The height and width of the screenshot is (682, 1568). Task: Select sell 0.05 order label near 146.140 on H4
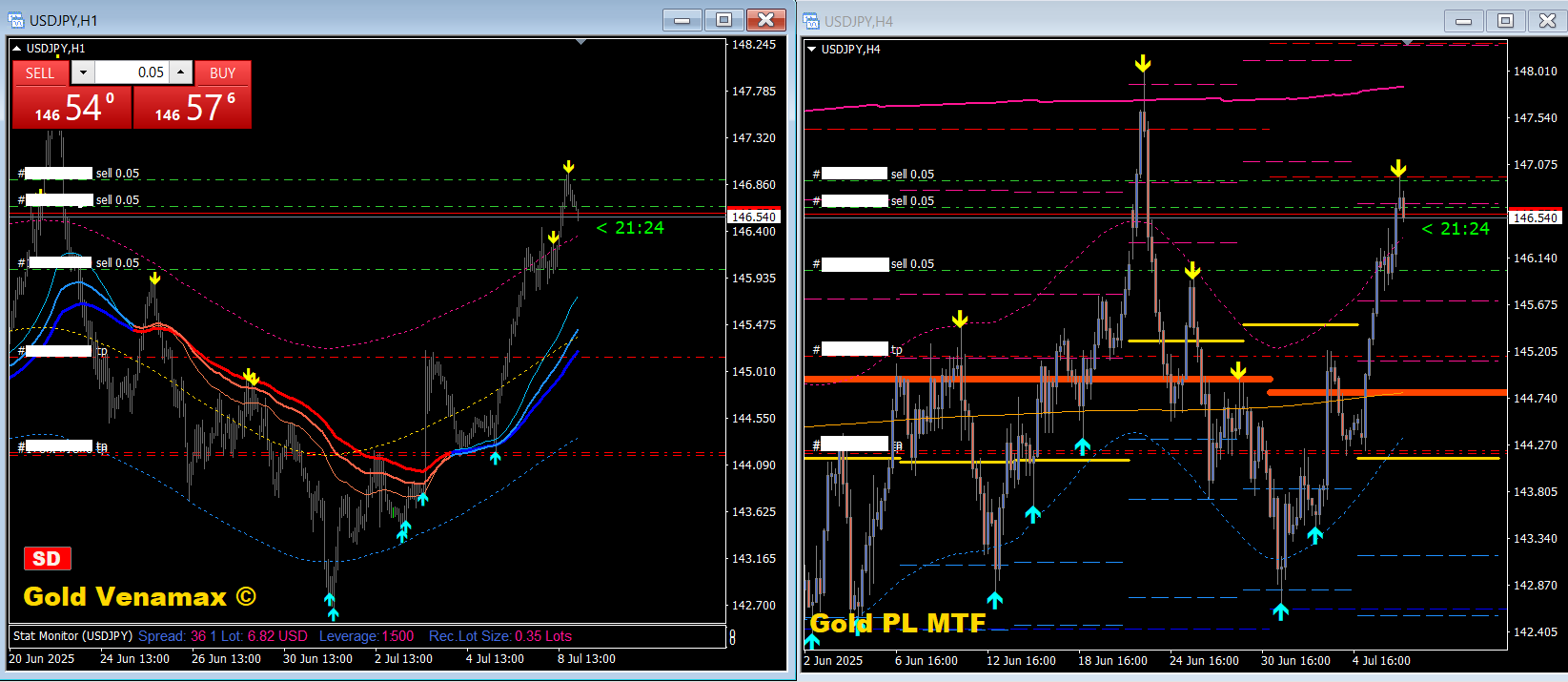pyautogui.click(x=912, y=263)
